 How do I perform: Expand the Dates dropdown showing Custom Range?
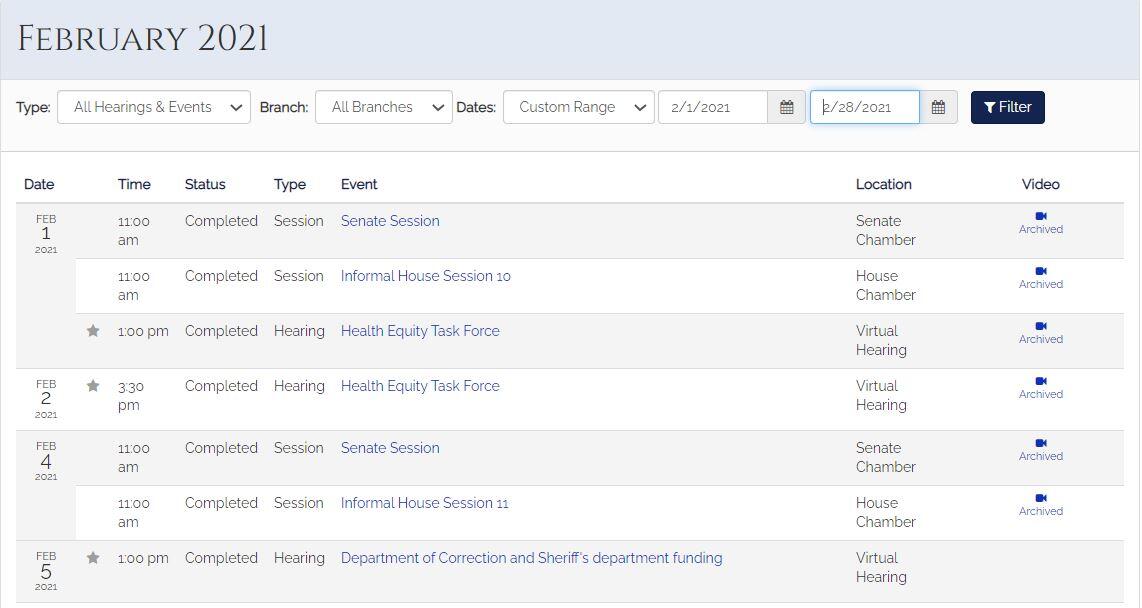[x=579, y=107]
